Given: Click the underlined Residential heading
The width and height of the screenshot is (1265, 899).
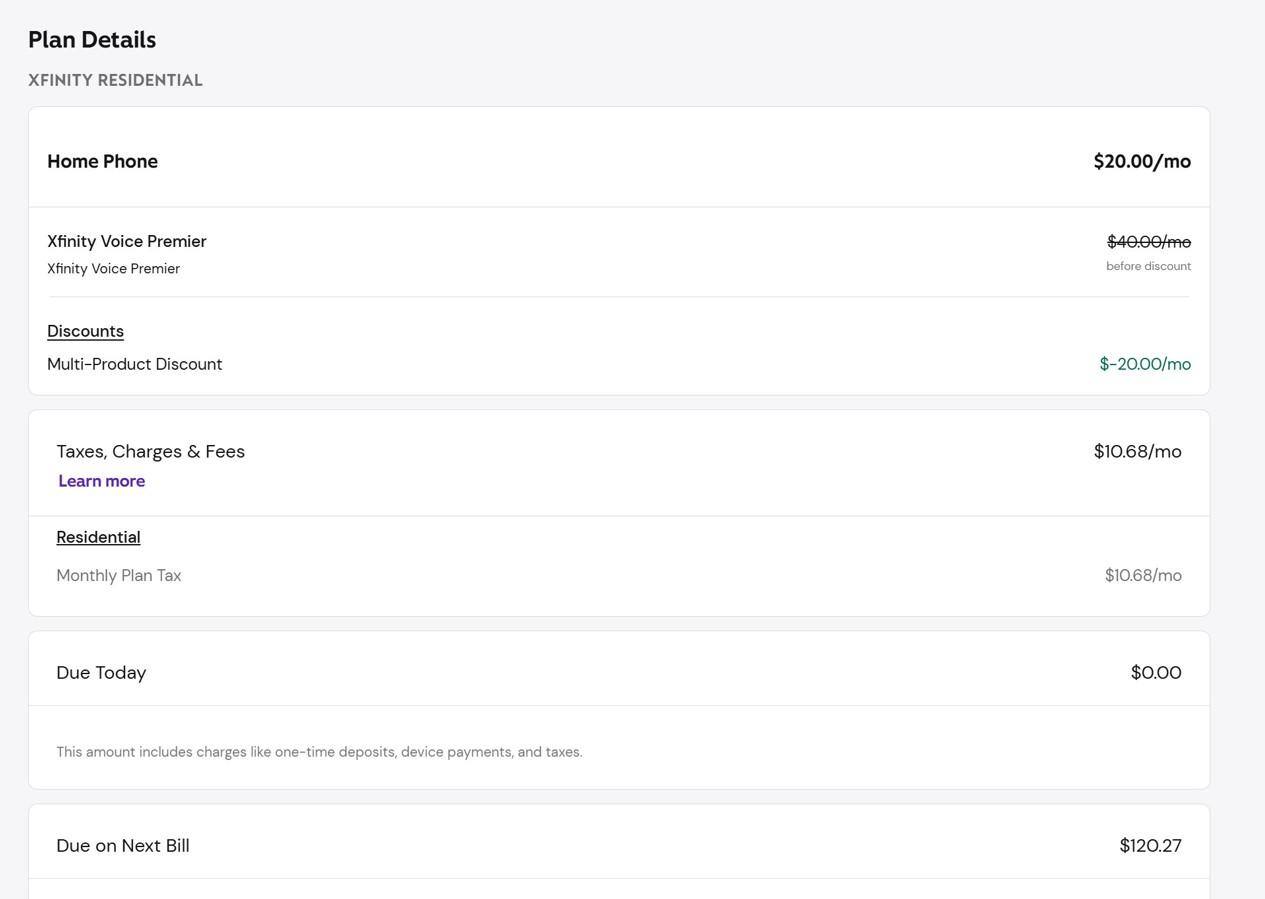Looking at the screenshot, I should point(98,537).
